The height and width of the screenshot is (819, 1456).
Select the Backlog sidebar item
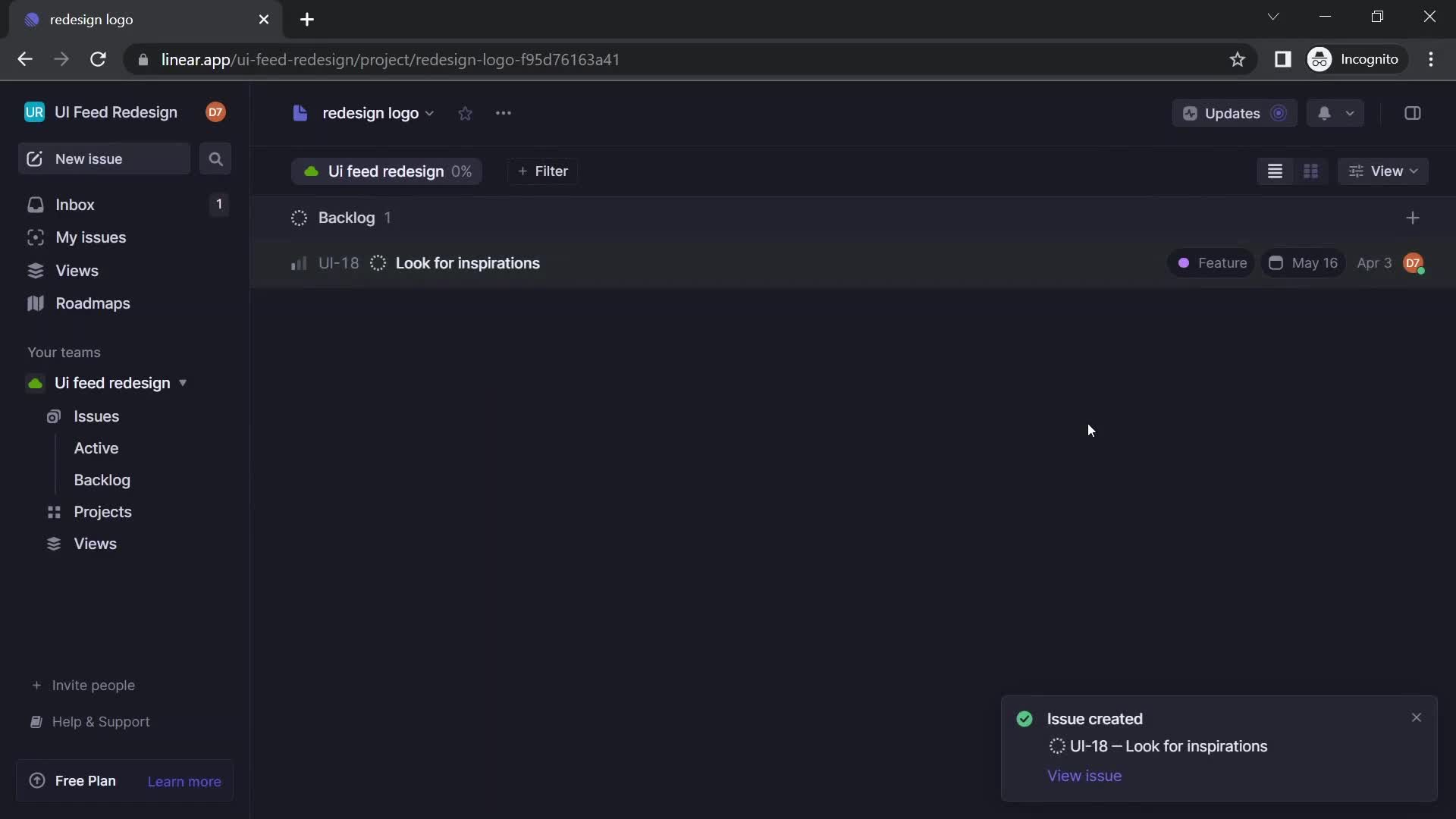click(101, 480)
